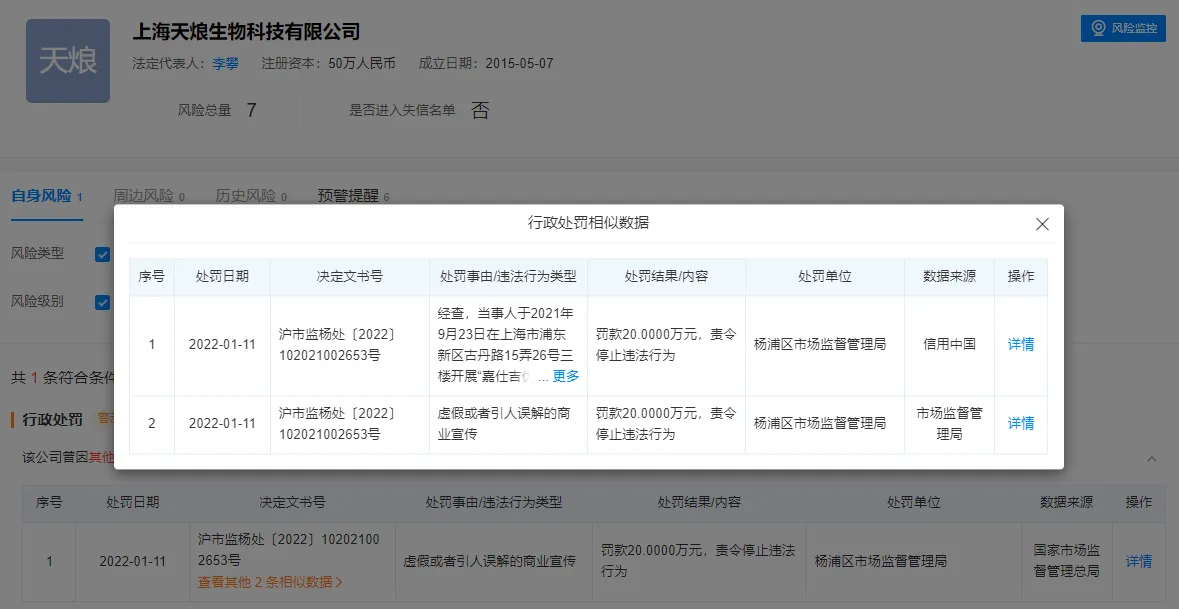Viewport: 1179px width, 609px height.
Task: Click the 天烺 company logo thumbnail
Action: [68, 61]
